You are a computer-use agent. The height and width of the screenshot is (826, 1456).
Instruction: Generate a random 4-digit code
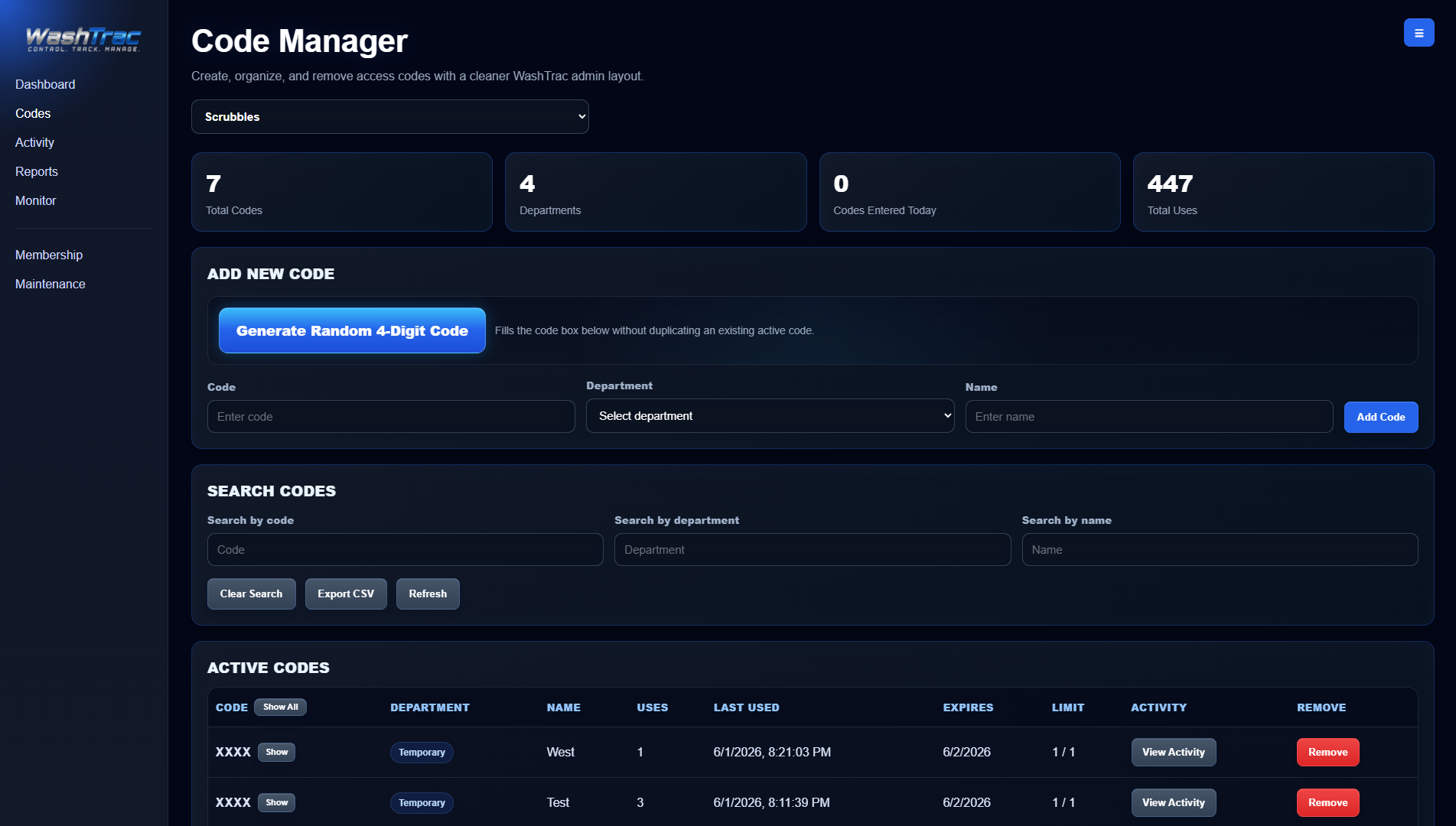352,330
